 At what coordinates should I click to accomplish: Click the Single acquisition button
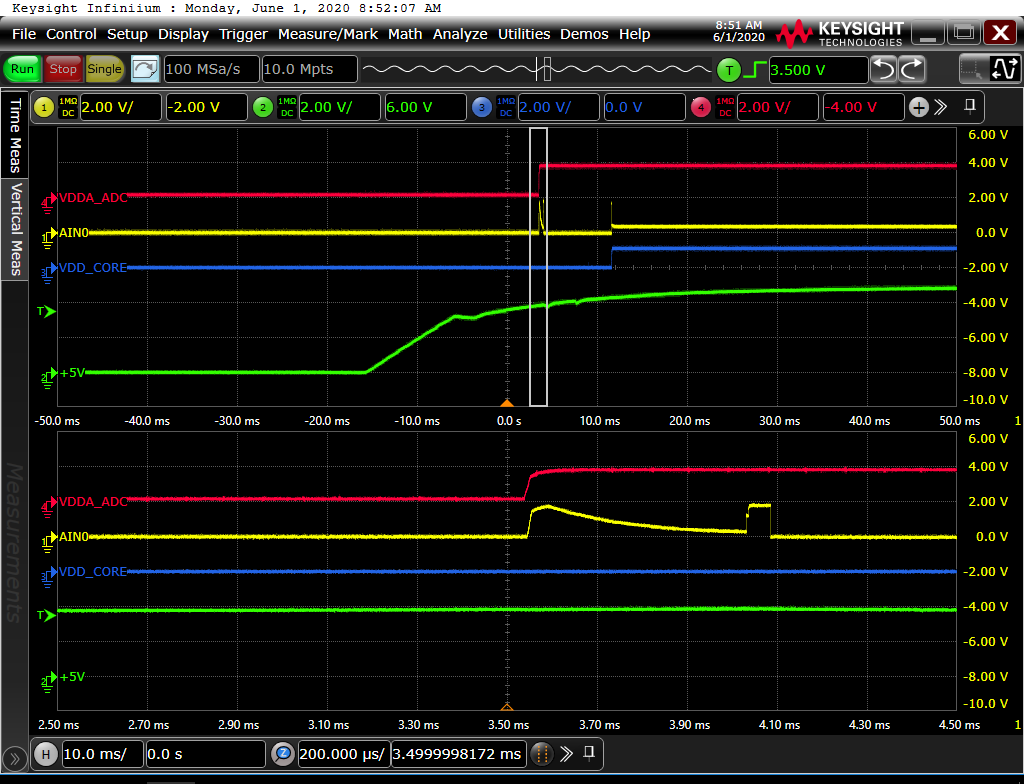click(104, 69)
